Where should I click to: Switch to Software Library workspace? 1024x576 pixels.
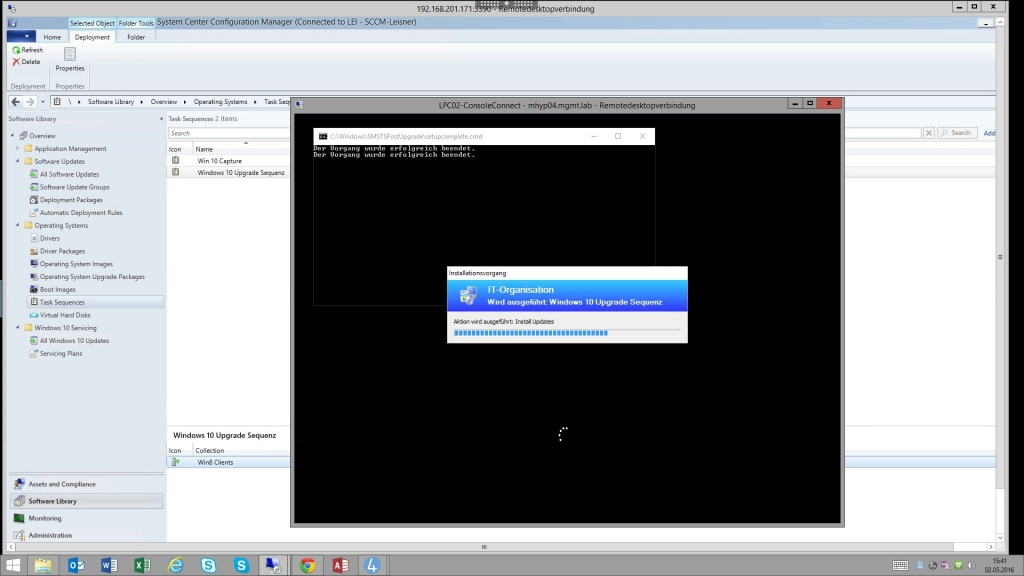(86, 501)
